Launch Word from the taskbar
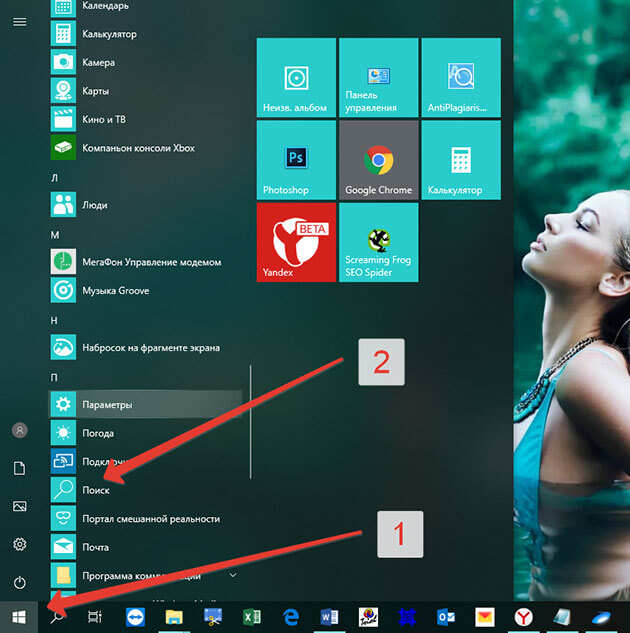Viewport: 630px width, 633px height. pos(329,617)
